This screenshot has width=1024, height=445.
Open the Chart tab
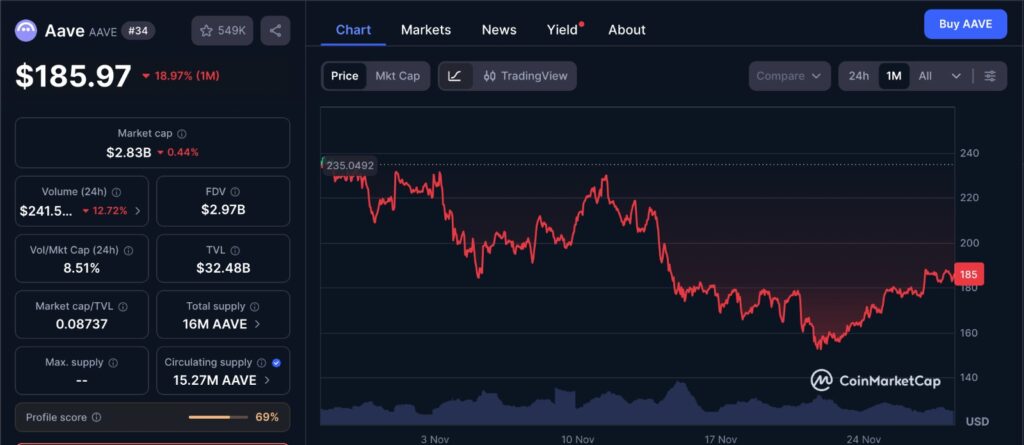[x=353, y=29]
